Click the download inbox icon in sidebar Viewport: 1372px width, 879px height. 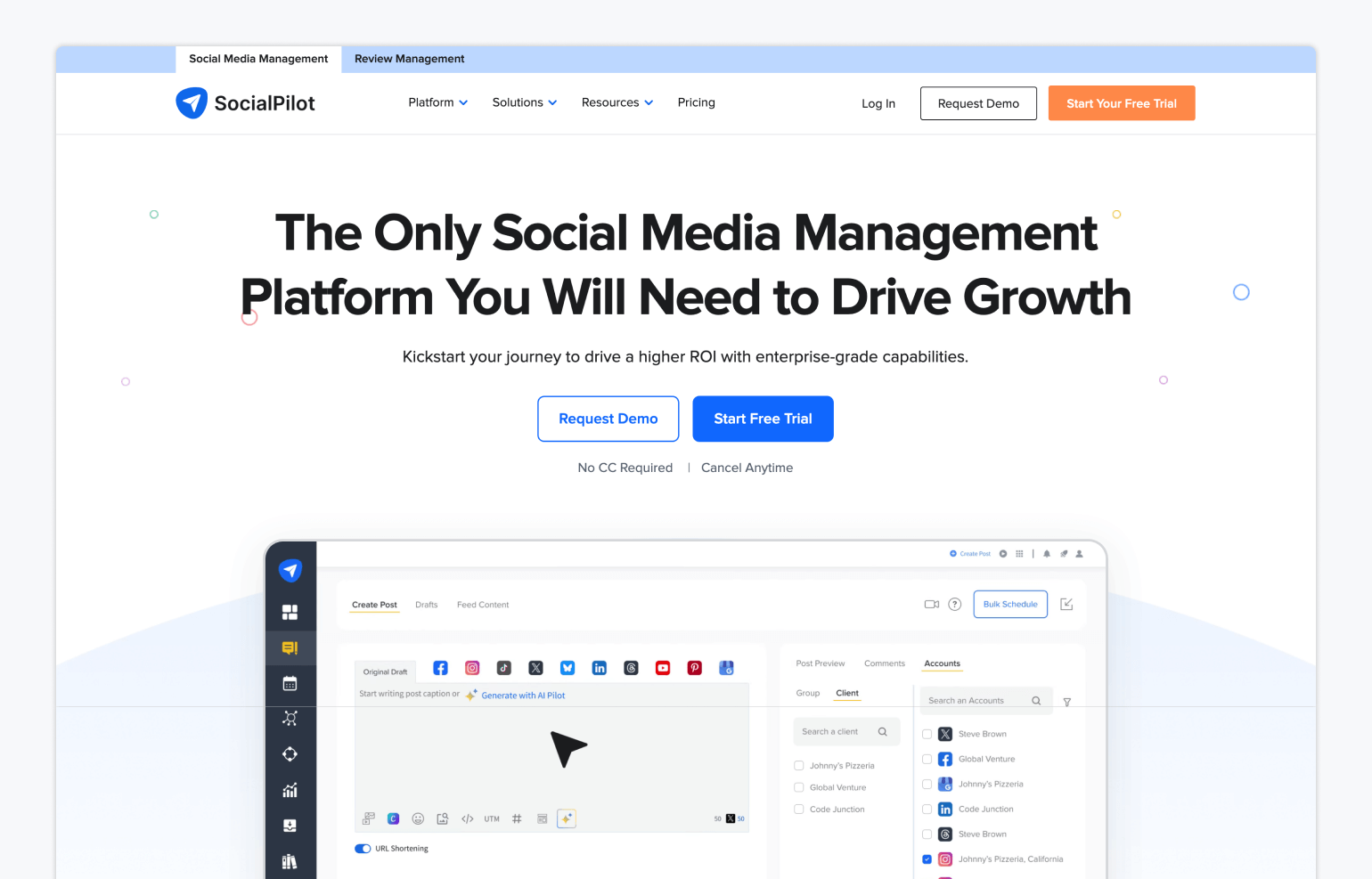[290, 826]
